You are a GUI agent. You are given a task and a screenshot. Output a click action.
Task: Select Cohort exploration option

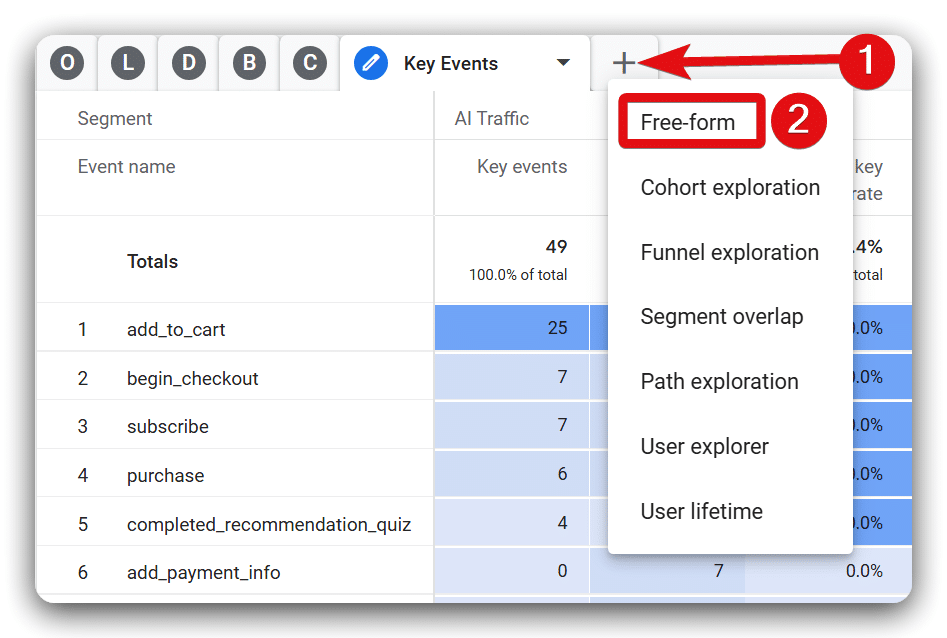coord(730,187)
